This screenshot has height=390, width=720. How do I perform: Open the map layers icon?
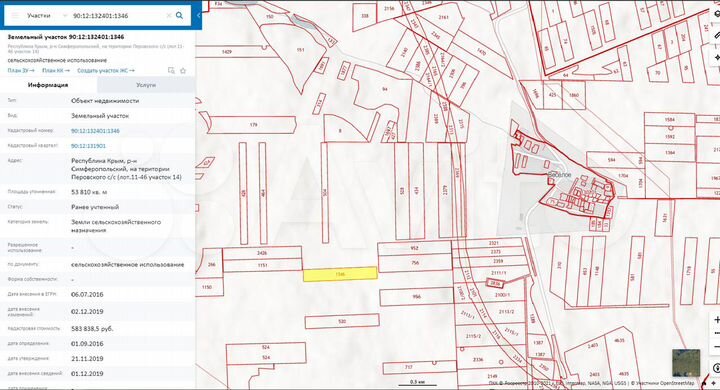click(717, 14)
